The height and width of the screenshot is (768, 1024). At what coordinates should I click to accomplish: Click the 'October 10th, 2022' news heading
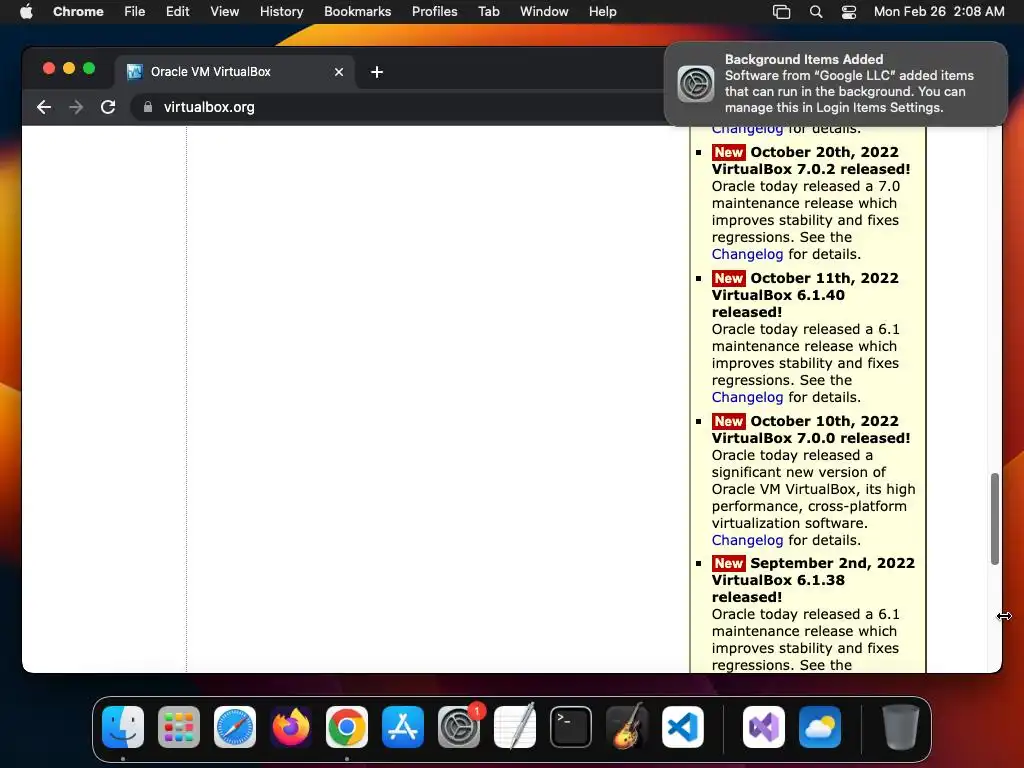824,421
